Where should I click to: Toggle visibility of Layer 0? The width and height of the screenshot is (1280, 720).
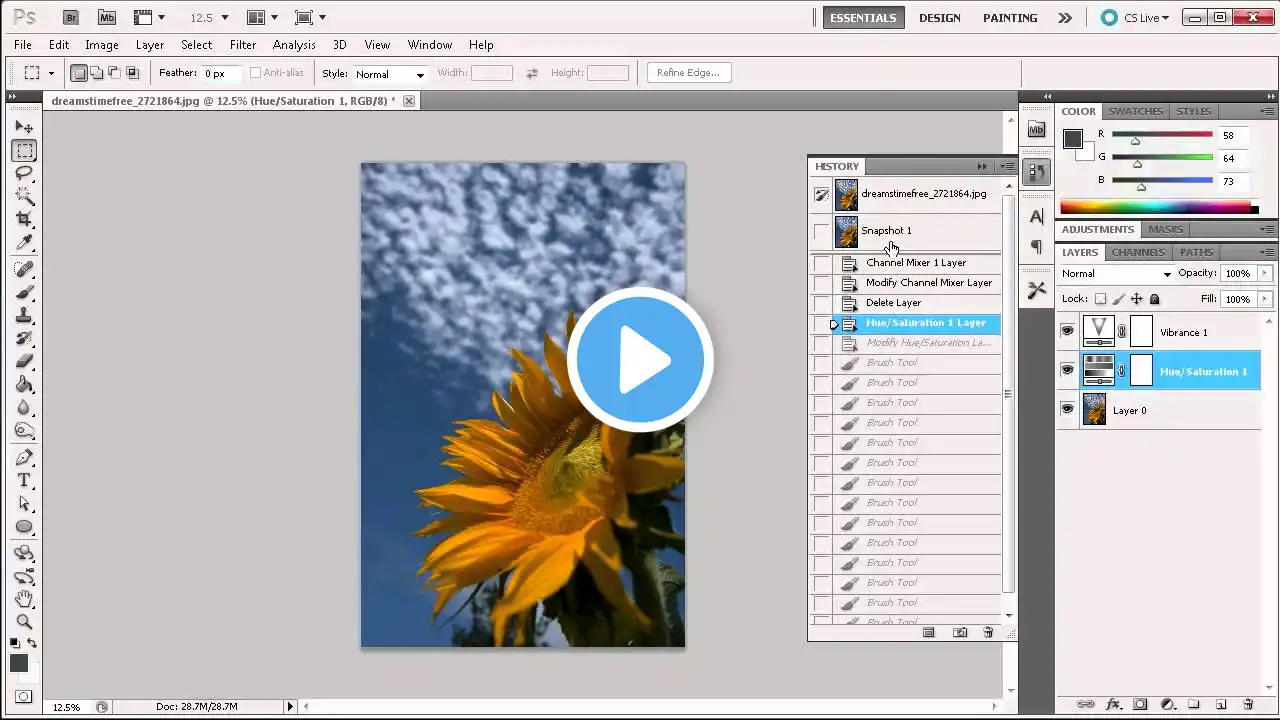tap(1067, 410)
